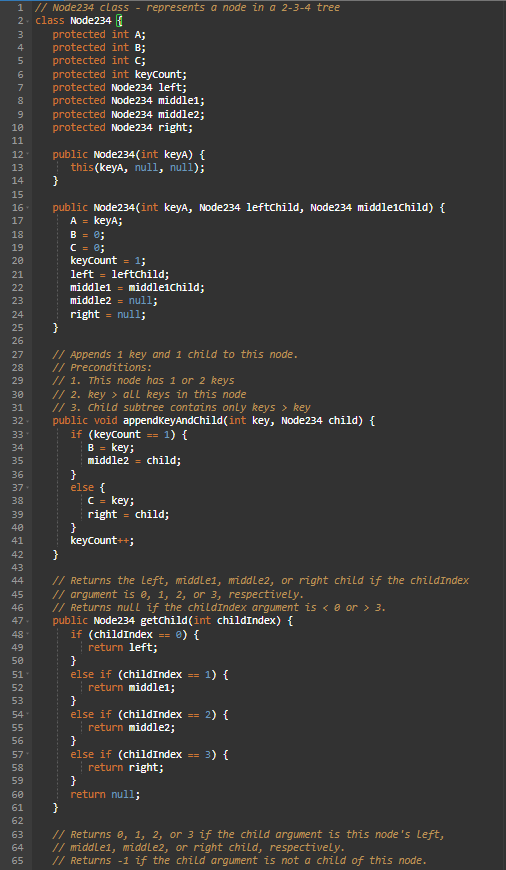Collapse the childIndex == 2 else-if block
The width and height of the screenshot is (506, 870).
(x=27, y=714)
